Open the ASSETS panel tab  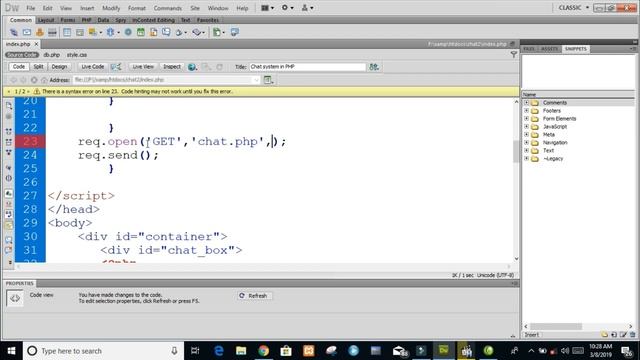pos(549,49)
